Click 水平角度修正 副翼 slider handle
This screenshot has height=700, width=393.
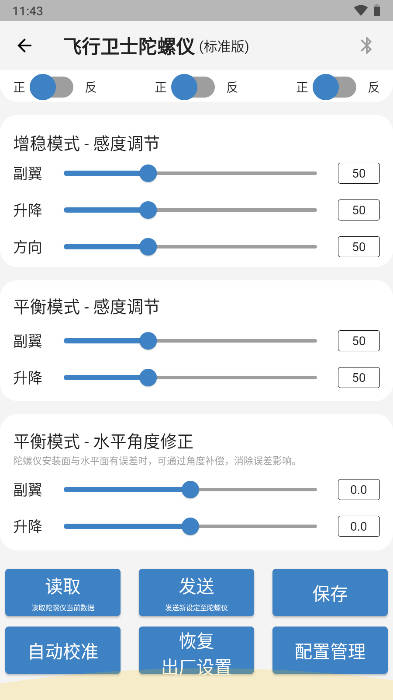tap(190, 490)
